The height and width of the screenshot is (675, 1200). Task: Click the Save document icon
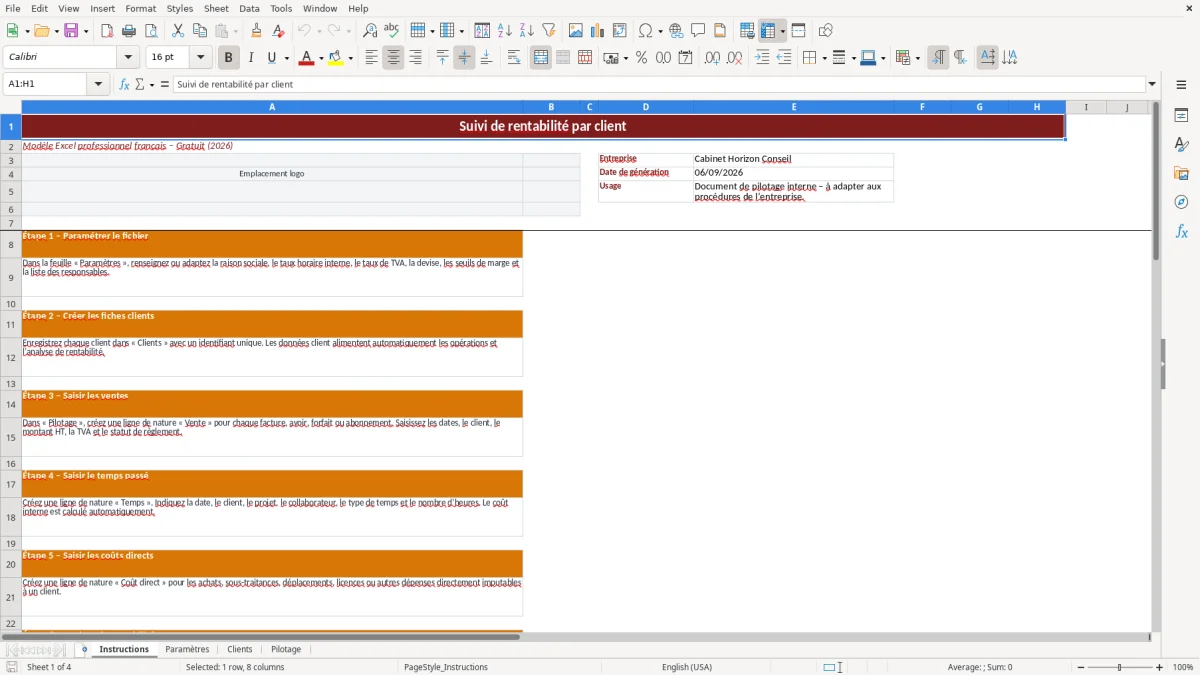pos(71,31)
